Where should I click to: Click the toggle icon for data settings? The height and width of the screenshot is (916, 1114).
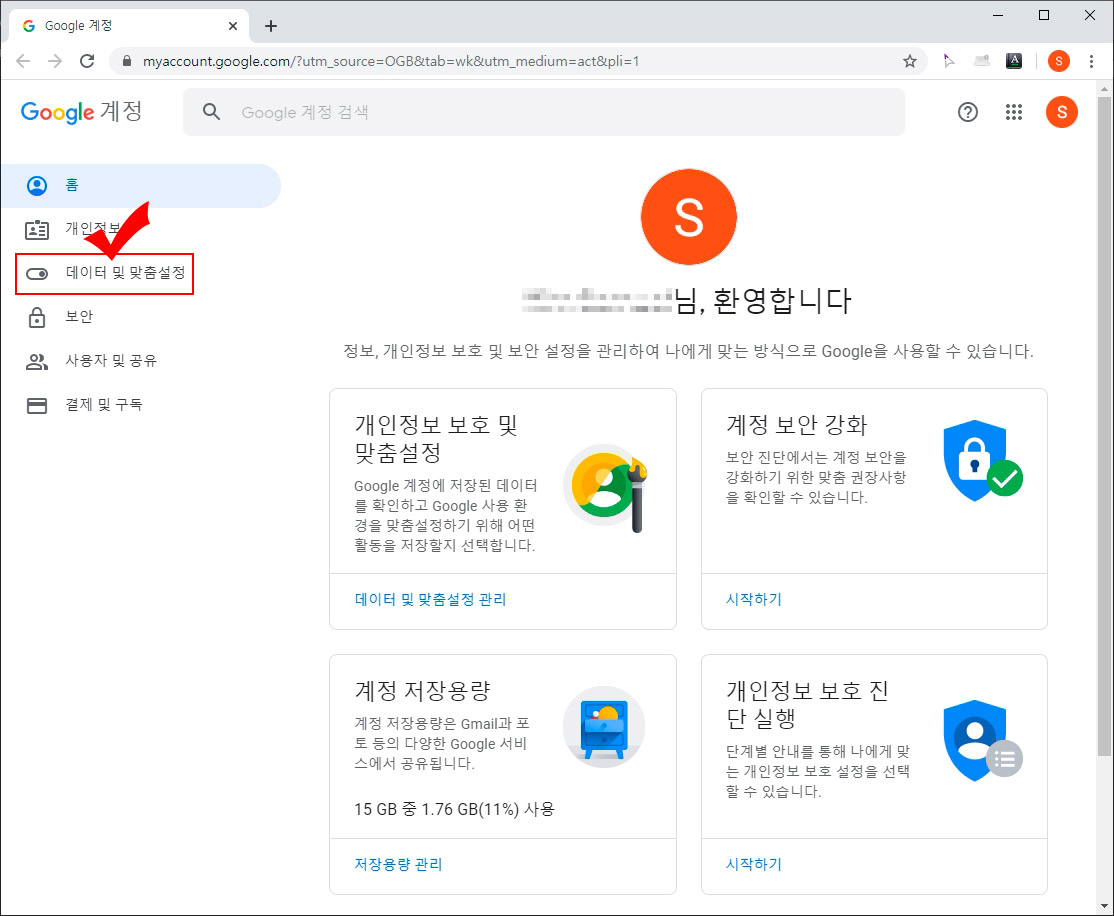click(37, 274)
